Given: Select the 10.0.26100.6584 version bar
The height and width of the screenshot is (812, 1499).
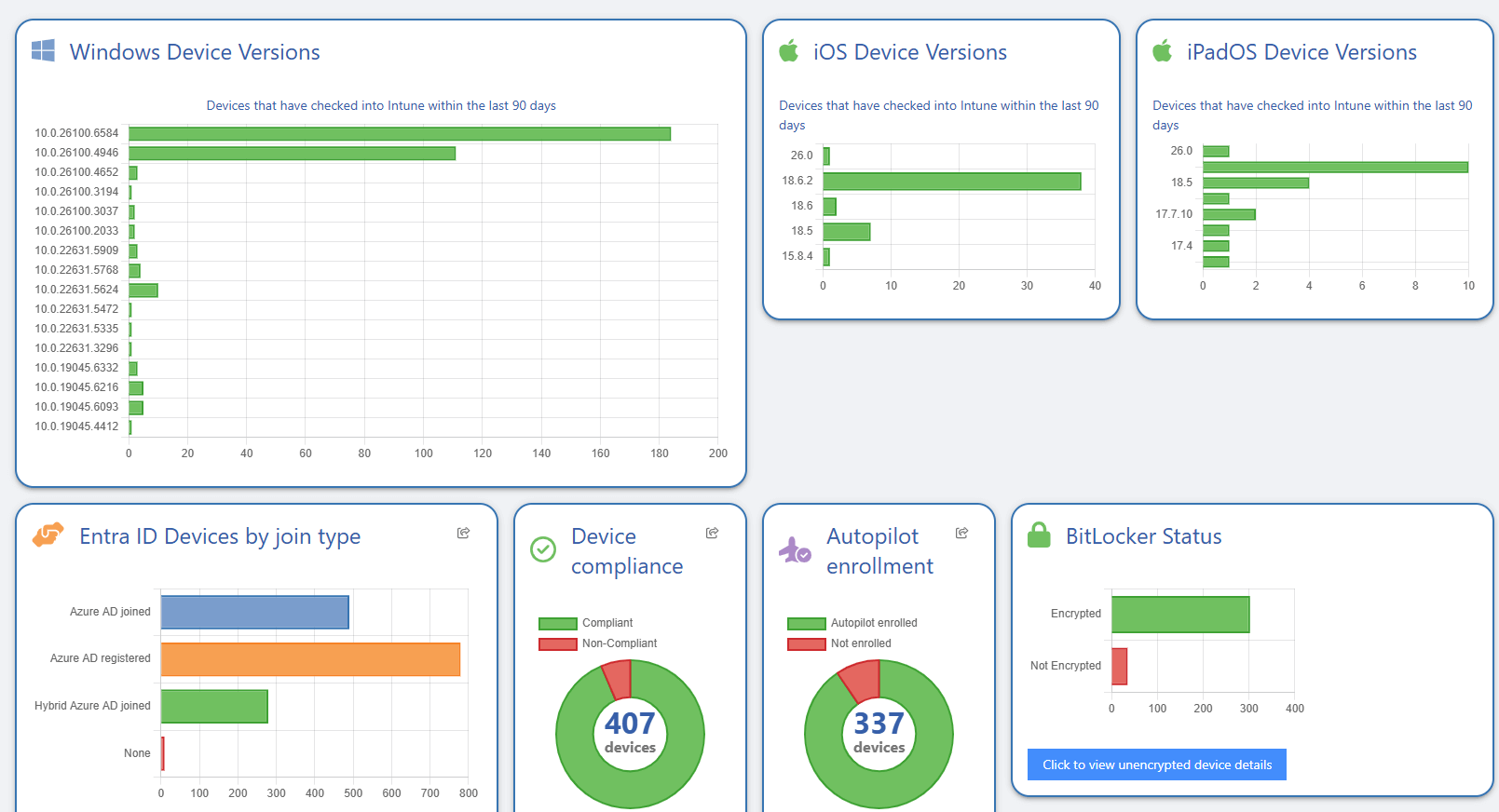Looking at the screenshot, I should 399,134.
